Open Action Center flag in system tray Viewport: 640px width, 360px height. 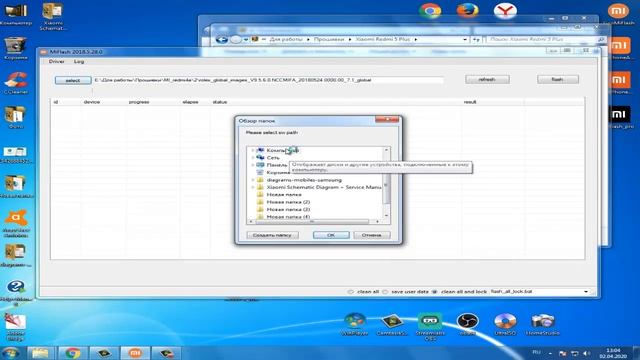click(562, 353)
